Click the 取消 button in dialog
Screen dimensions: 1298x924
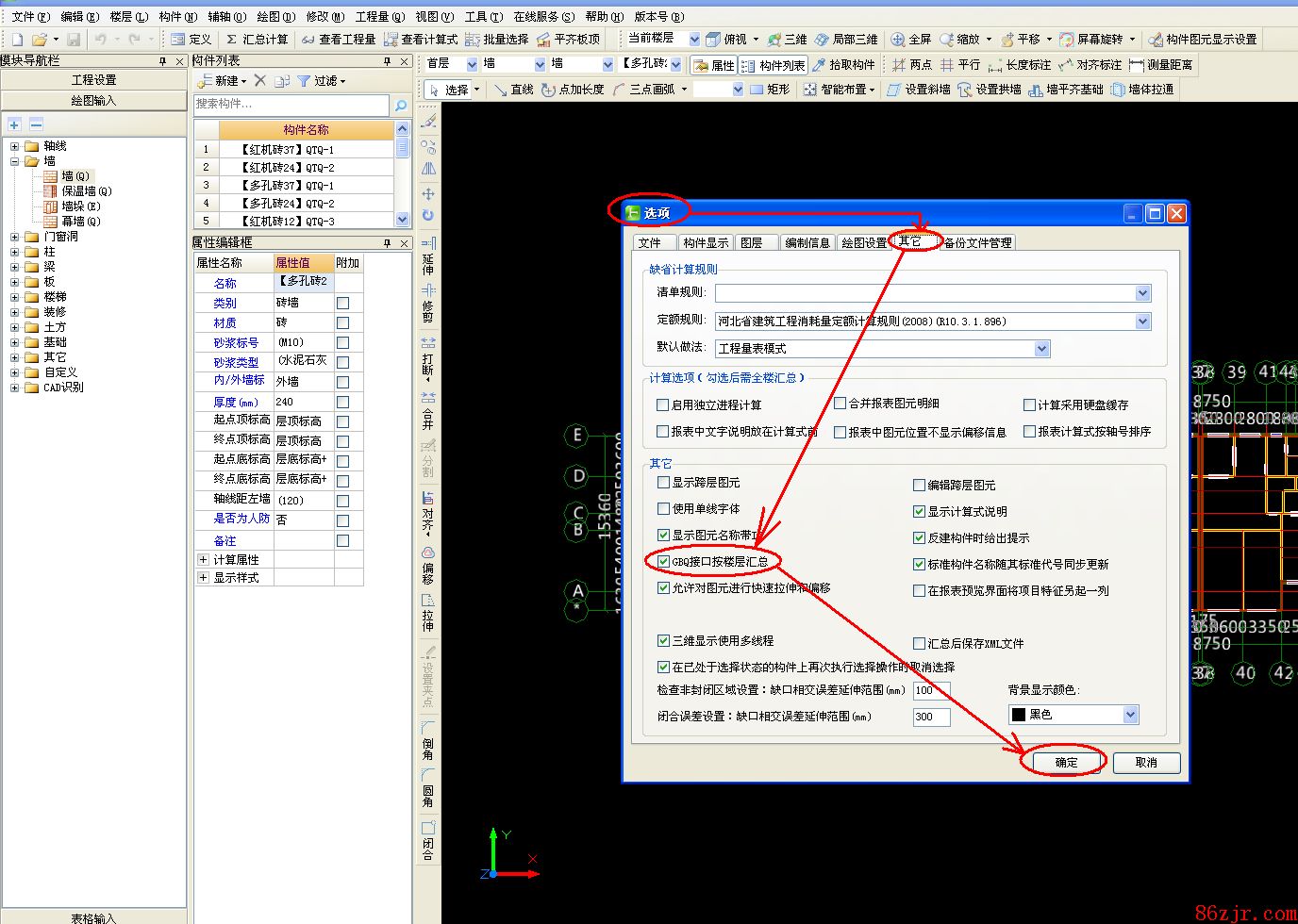pos(1146,762)
